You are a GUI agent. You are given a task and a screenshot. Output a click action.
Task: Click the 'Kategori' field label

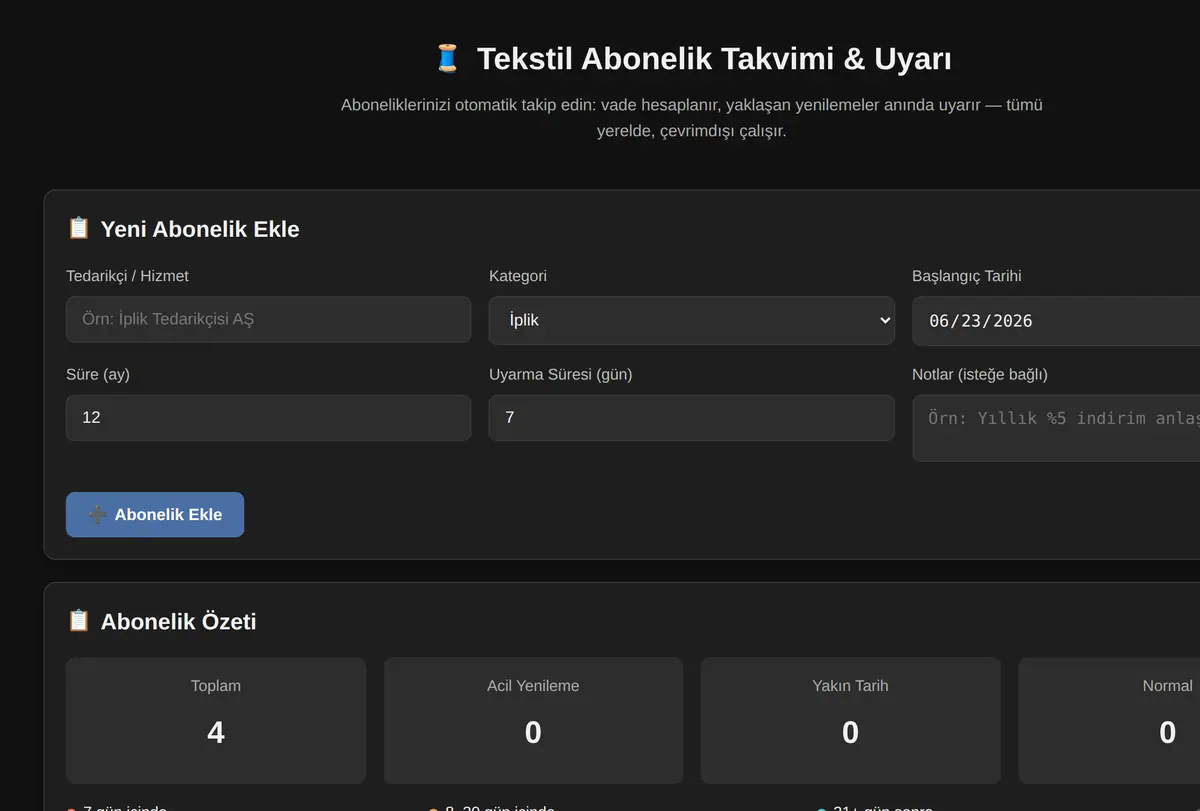coord(518,276)
